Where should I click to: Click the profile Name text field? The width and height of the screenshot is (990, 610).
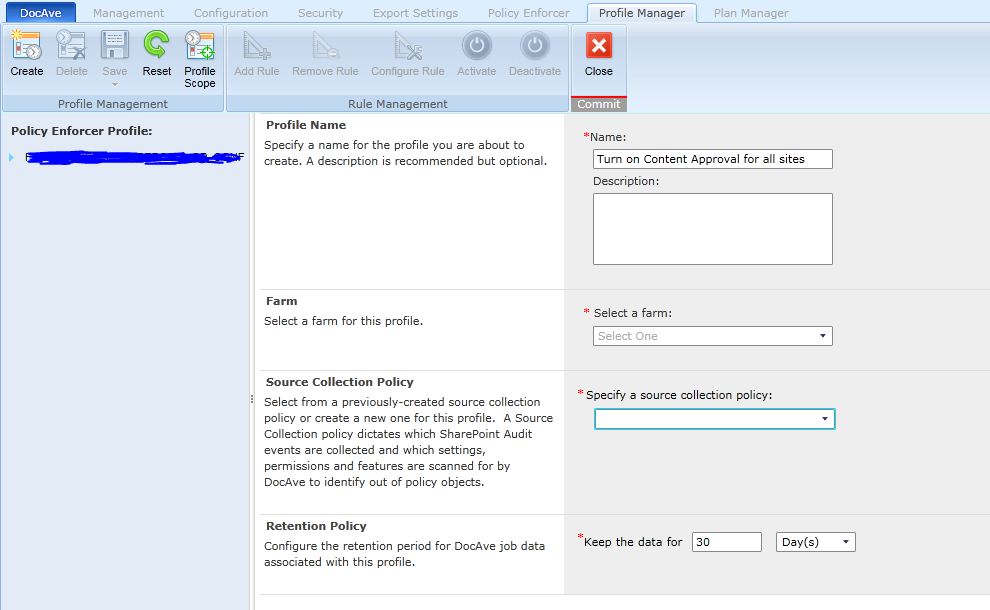point(712,159)
